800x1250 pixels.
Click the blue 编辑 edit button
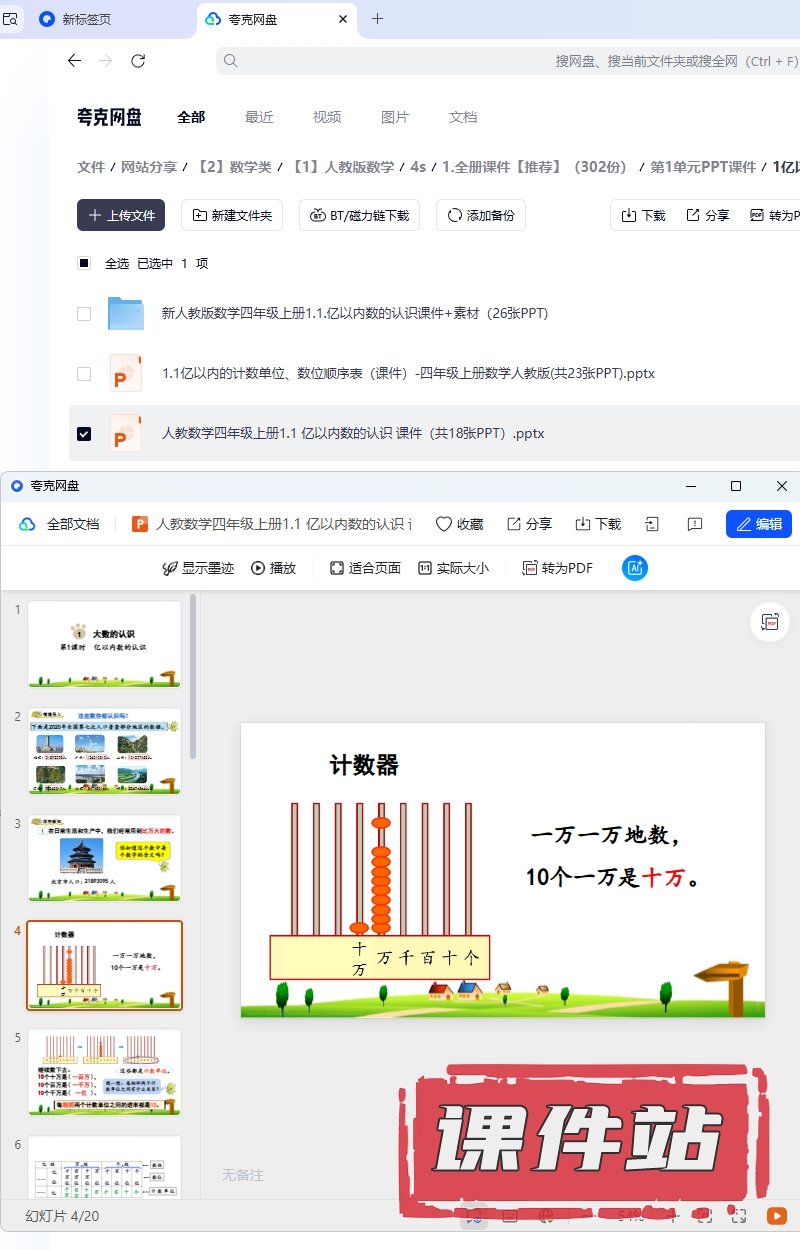tap(758, 524)
